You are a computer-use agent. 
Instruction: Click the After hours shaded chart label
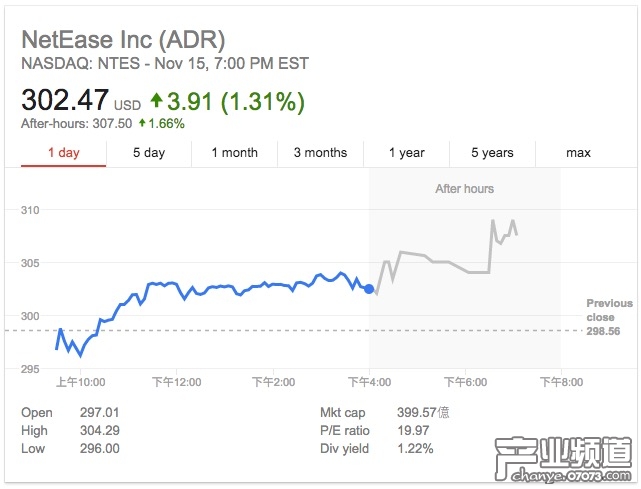click(464, 188)
